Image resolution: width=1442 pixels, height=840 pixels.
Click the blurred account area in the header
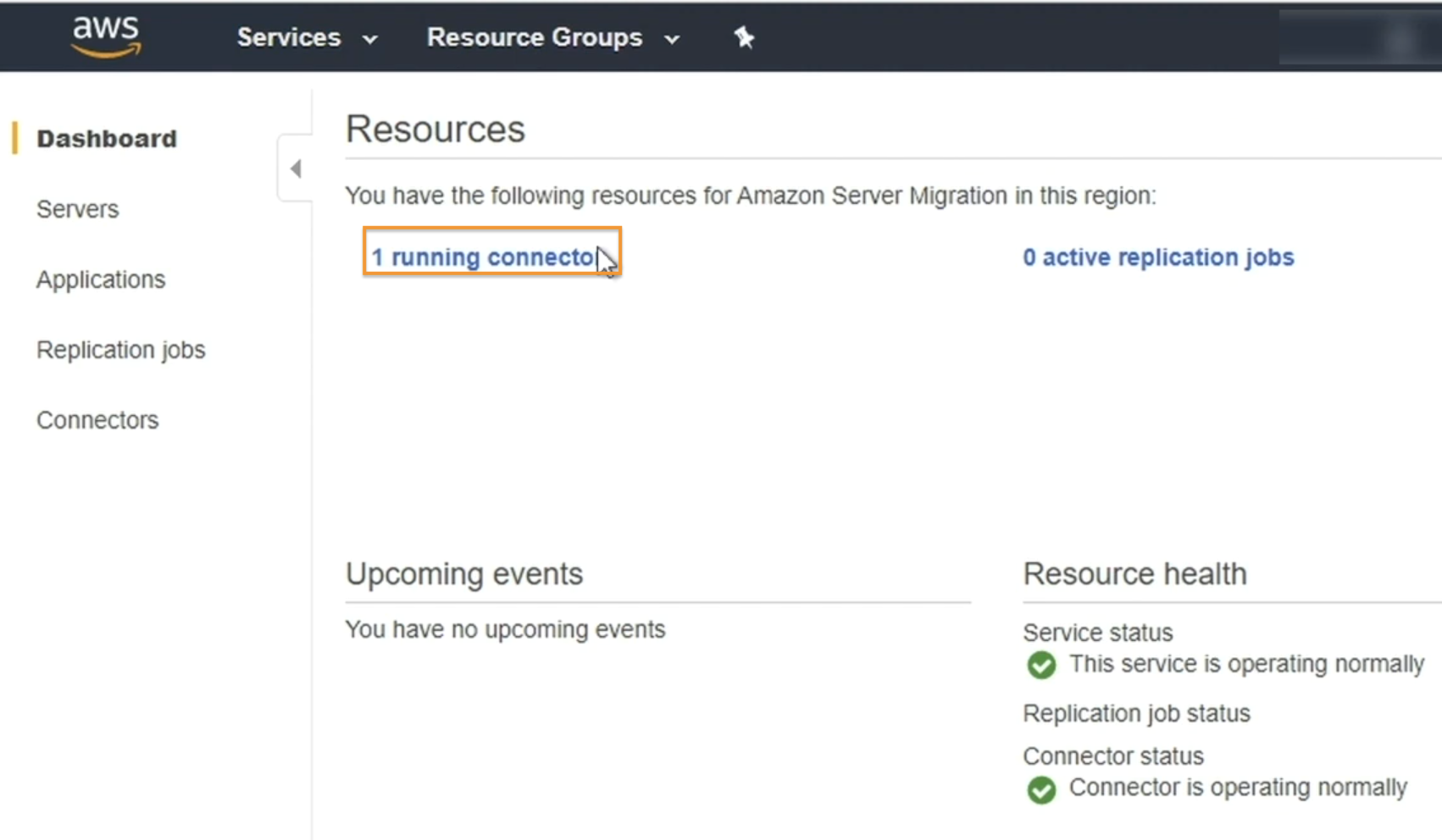[1358, 37]
